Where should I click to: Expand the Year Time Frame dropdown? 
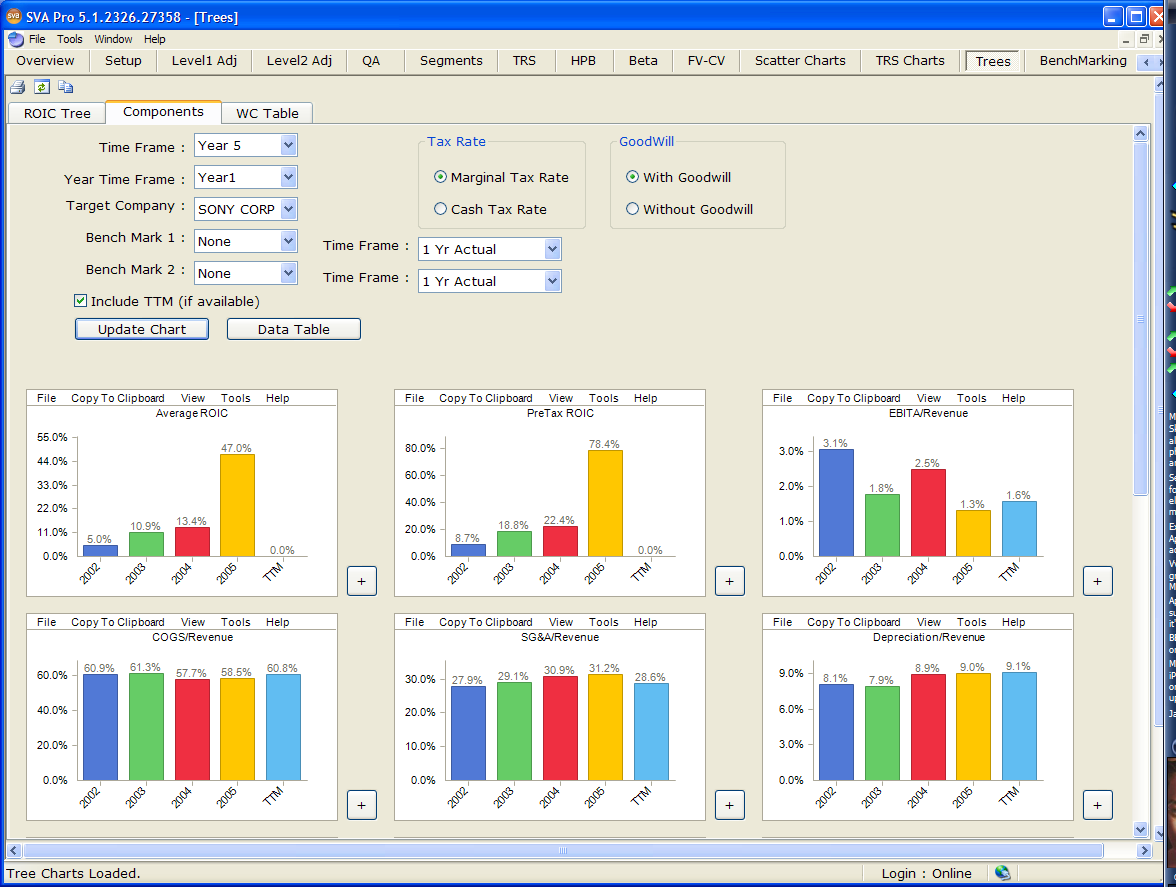pos(288,177)
